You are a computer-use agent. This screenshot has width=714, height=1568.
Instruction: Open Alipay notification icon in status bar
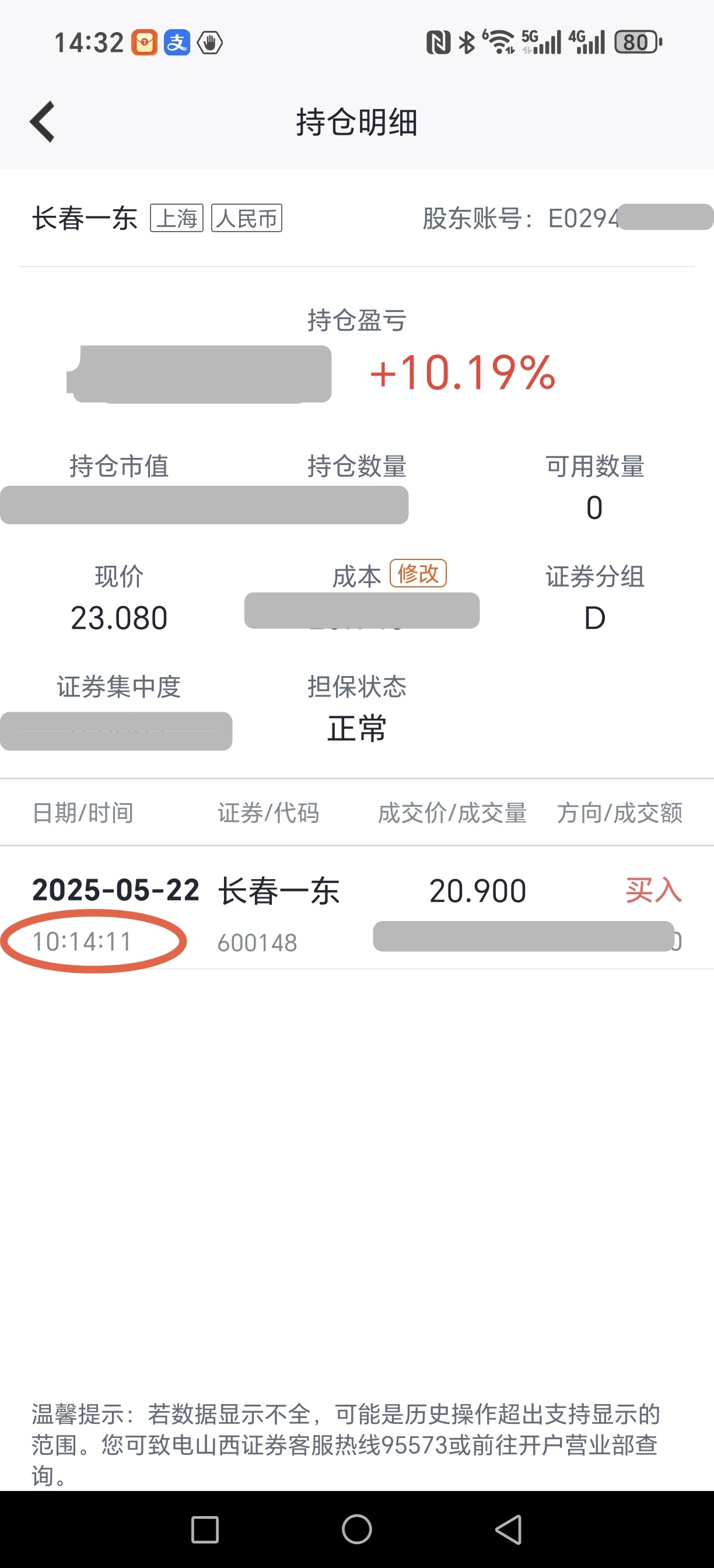(177, 43)
